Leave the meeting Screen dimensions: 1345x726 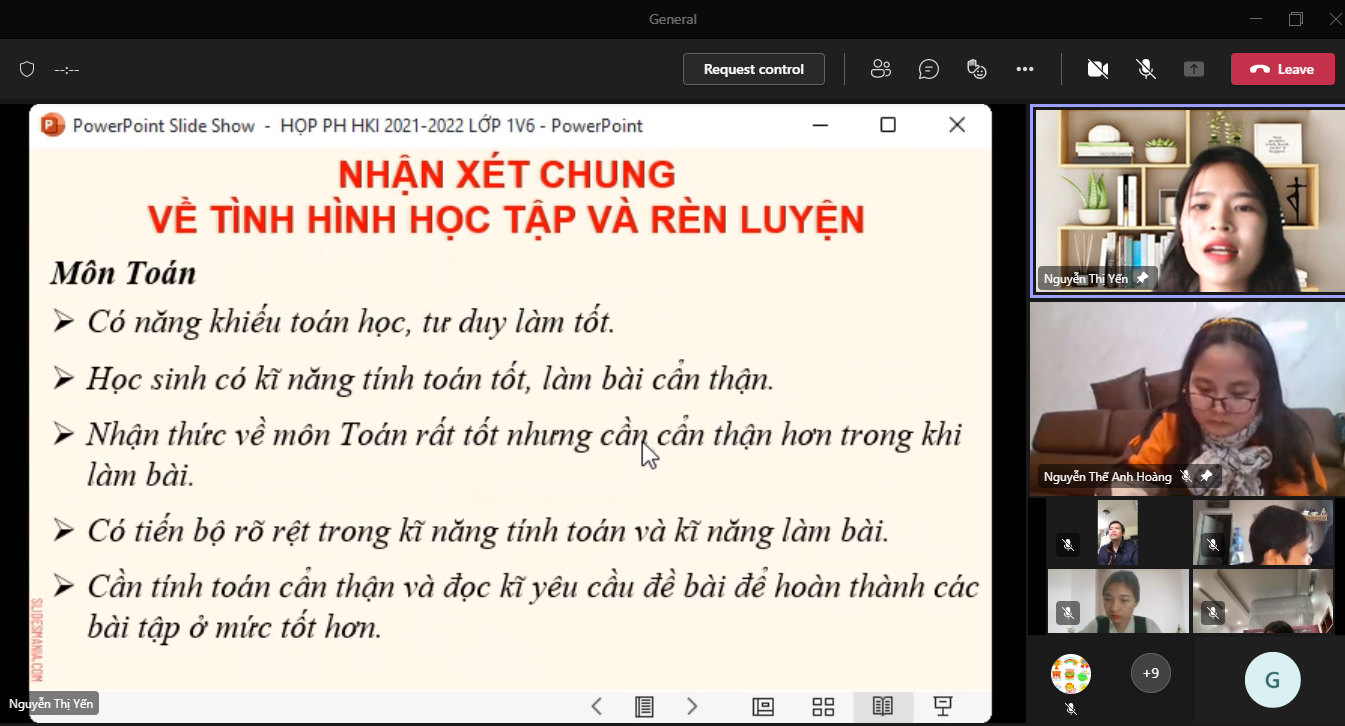pyautogui.click(x=1282, y=69)
